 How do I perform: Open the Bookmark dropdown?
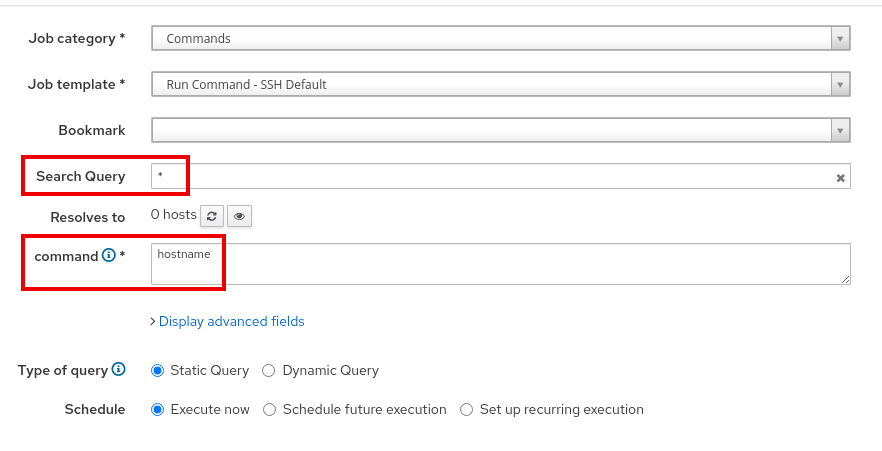coord(490,131)
